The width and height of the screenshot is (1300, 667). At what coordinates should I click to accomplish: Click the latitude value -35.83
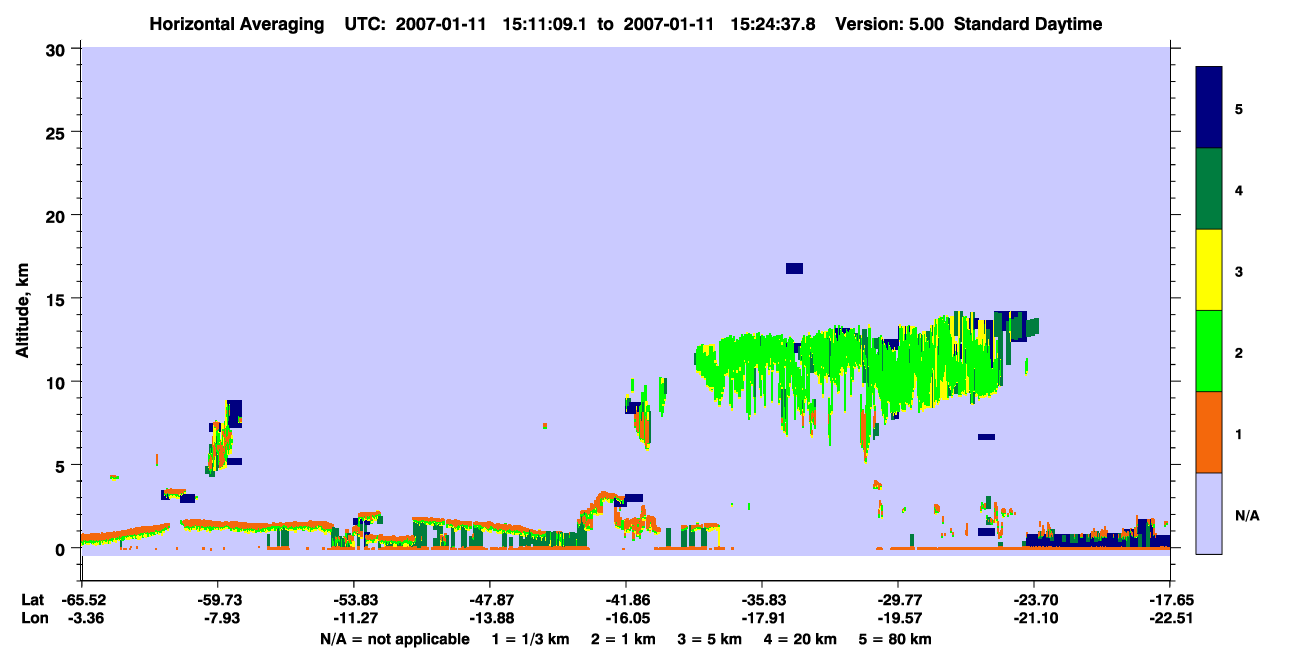coord(762,600)
